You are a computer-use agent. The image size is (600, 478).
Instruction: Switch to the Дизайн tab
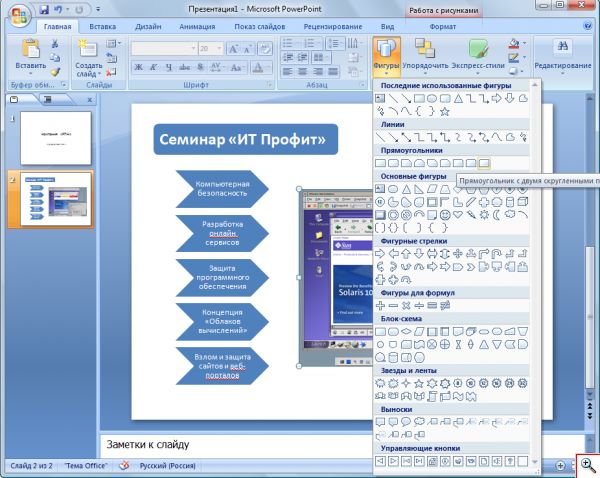click(x=148, y=27)
